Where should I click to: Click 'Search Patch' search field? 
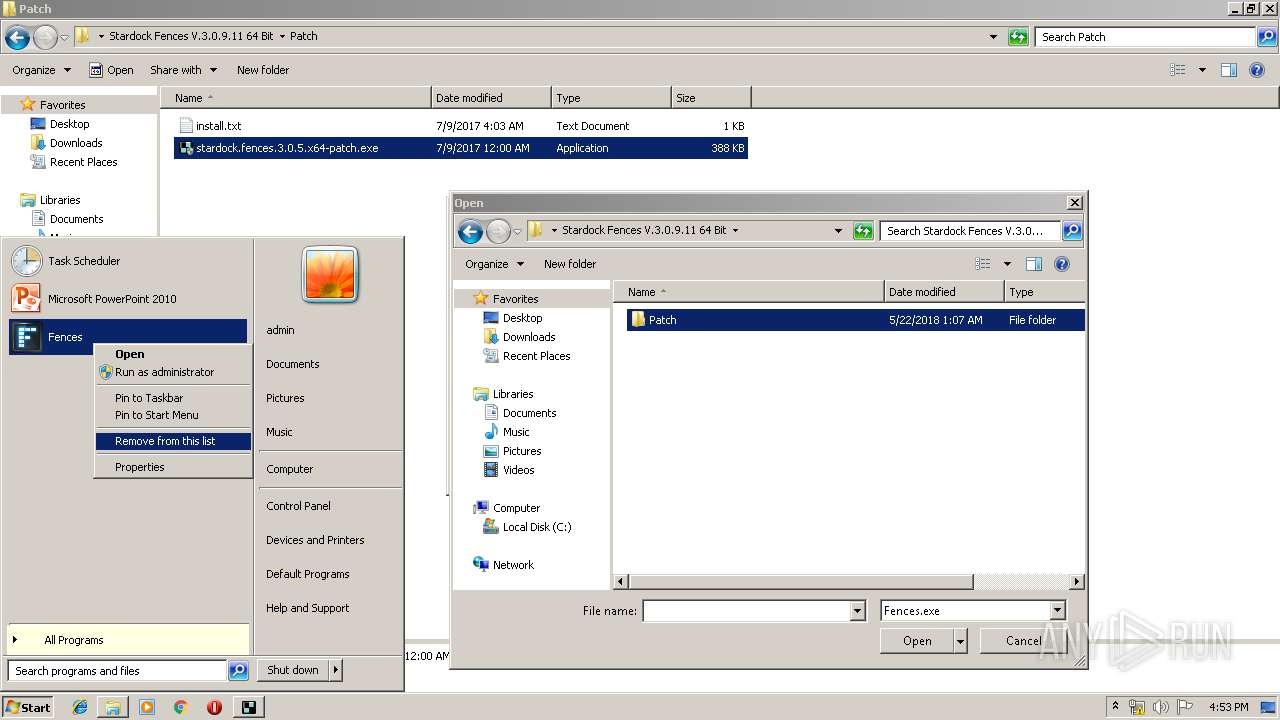tap(1145, 37)
